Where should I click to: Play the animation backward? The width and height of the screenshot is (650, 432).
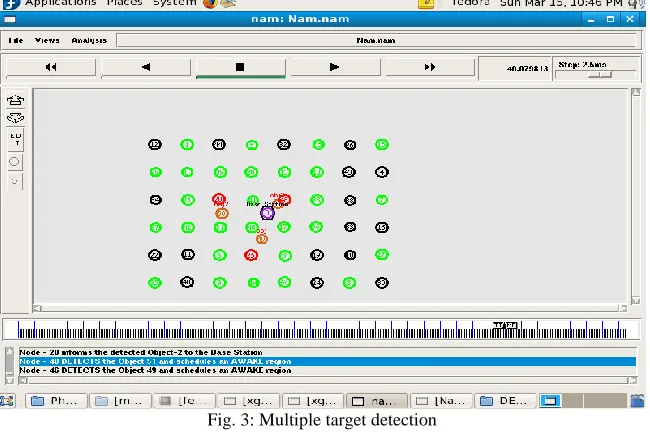coord(146,67)
